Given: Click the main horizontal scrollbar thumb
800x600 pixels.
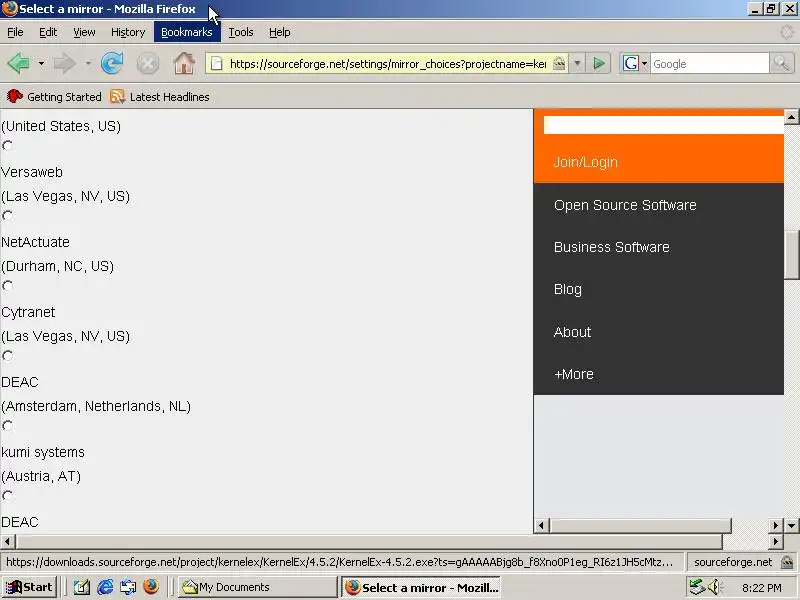Looking at the screenshot, I should tap(369, 541).
